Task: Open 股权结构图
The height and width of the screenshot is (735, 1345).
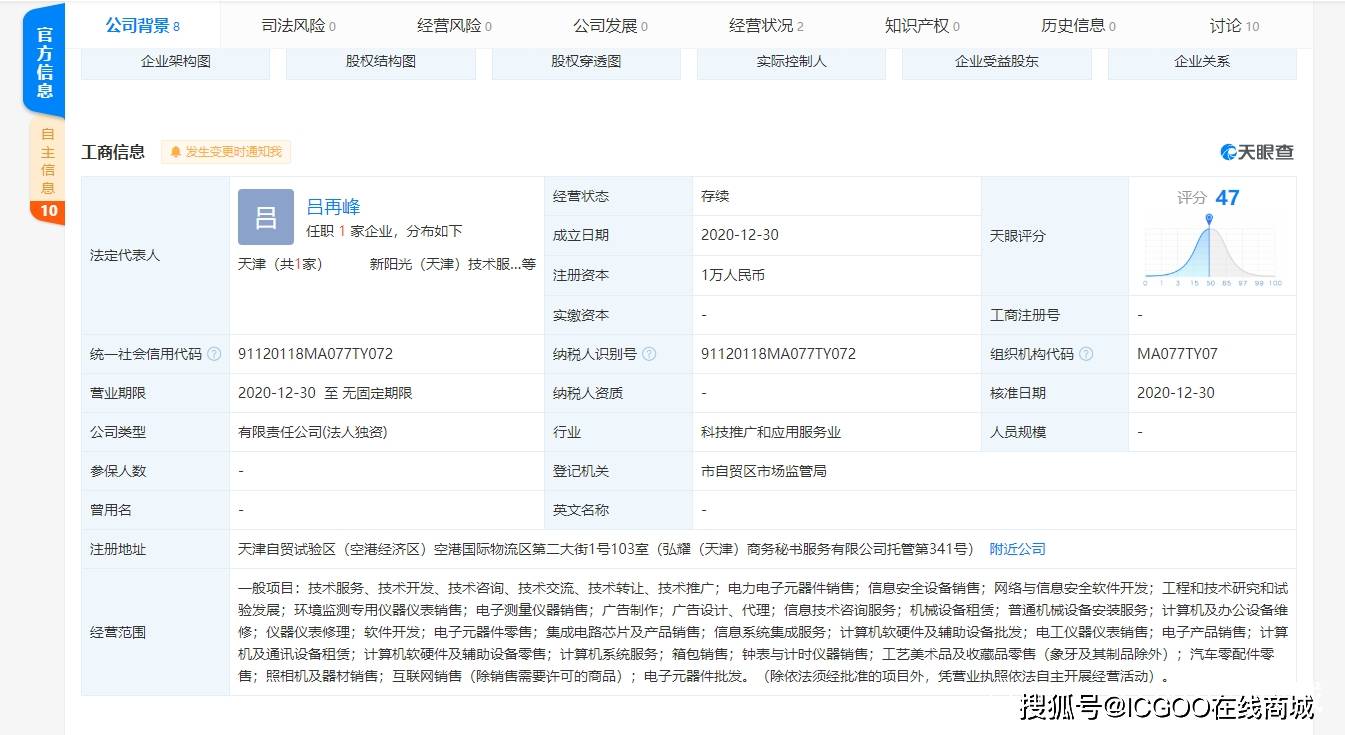Action: [381, 62]
